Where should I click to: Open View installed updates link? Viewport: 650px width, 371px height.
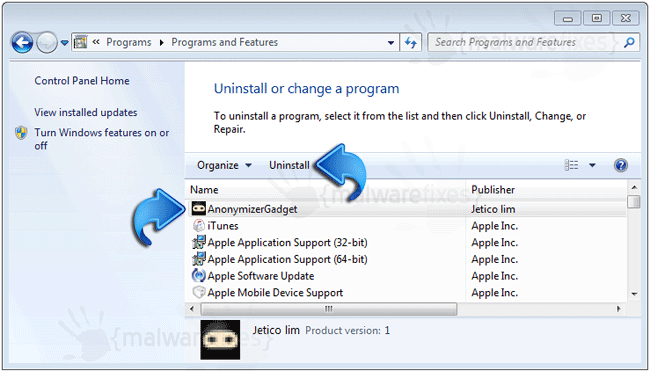tap(86, 112)
